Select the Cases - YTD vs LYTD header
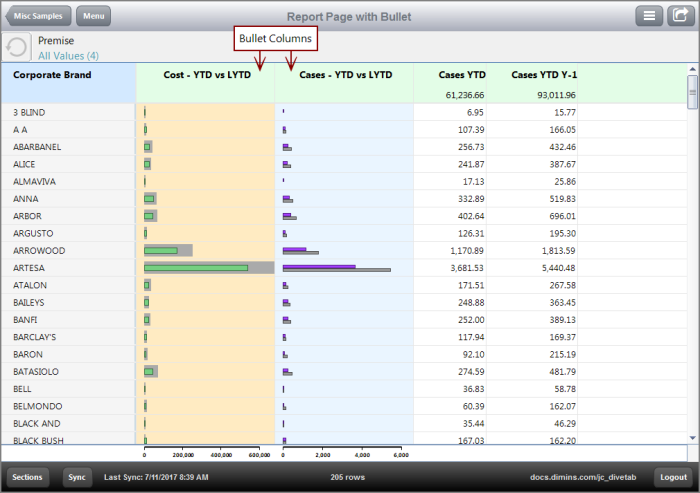The height and width of the screenshot is (493, 700). coord(345,75)
